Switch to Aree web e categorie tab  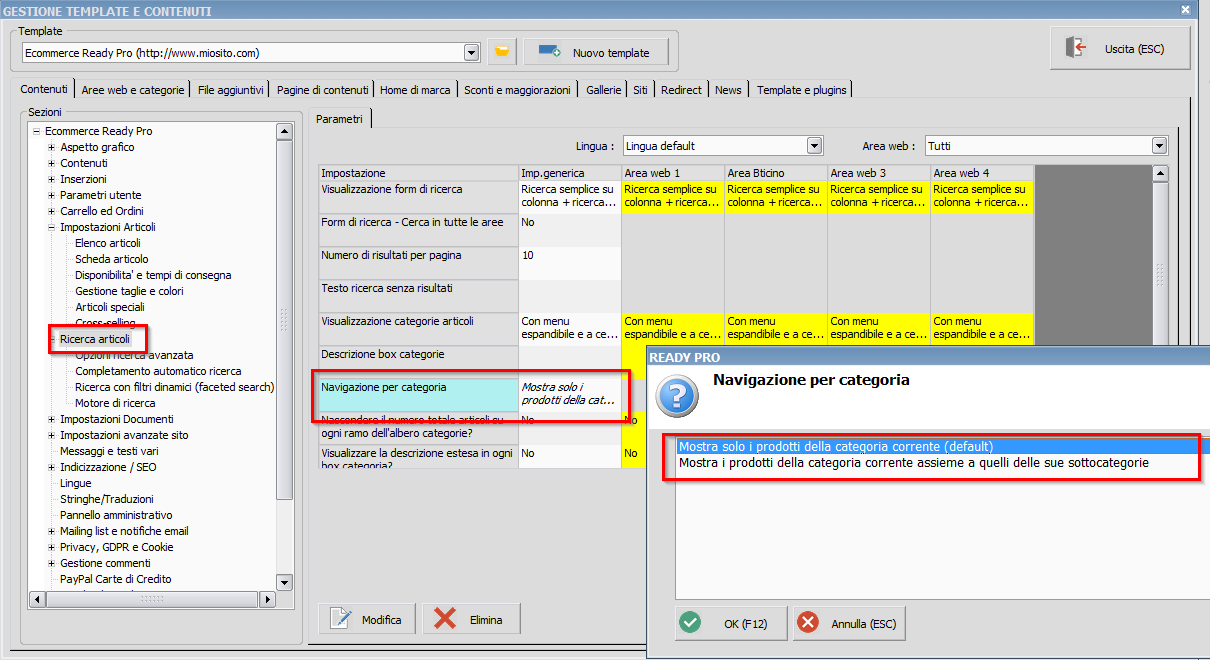coord(133,89)
